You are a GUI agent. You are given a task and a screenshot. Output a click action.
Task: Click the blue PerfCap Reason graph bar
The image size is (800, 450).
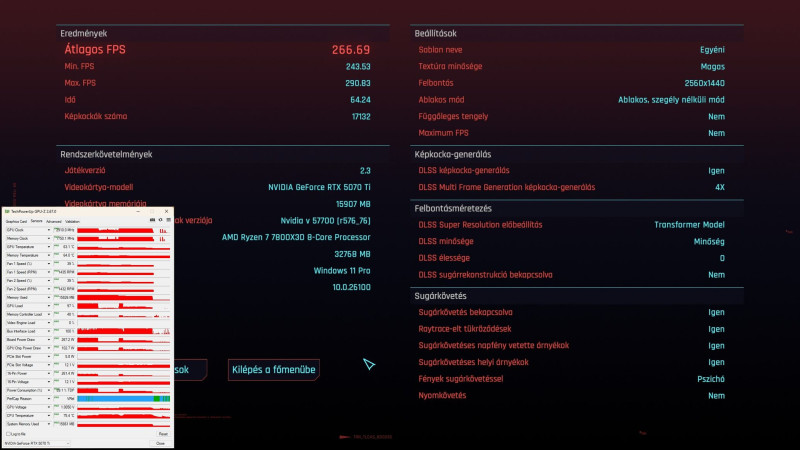123,398
